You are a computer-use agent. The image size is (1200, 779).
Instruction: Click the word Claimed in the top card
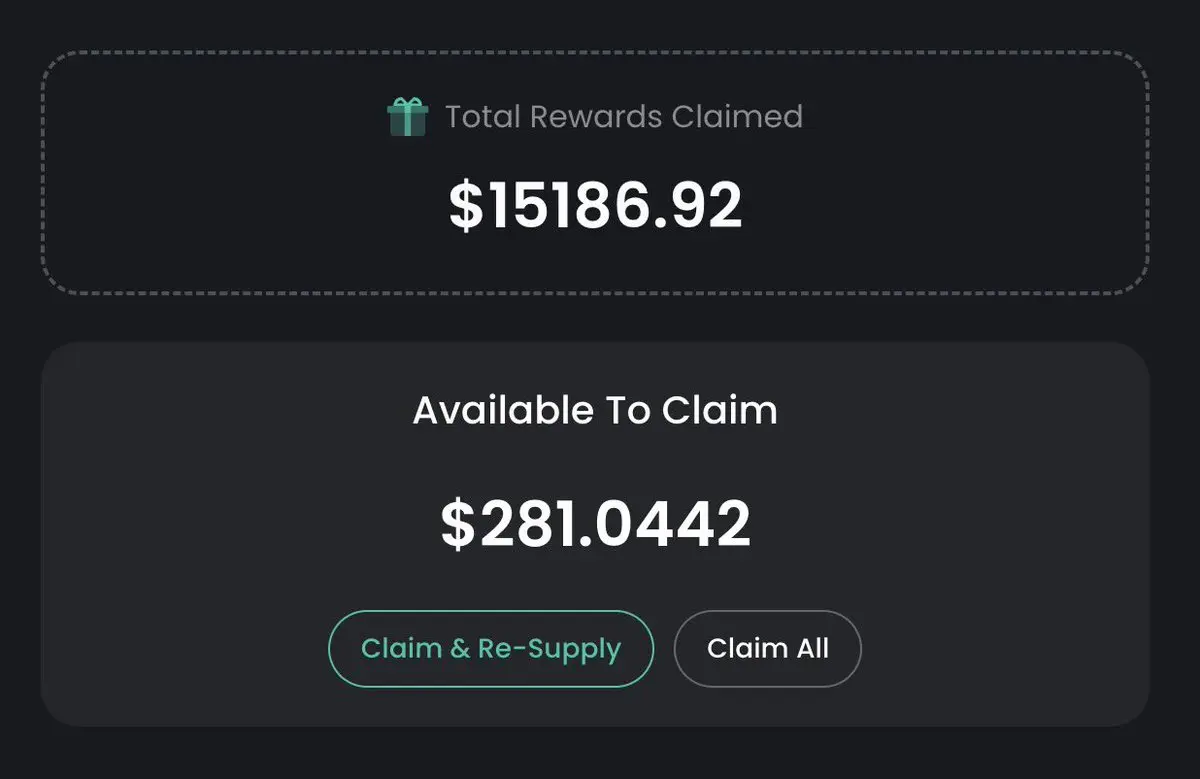click(x=737, y=117)
